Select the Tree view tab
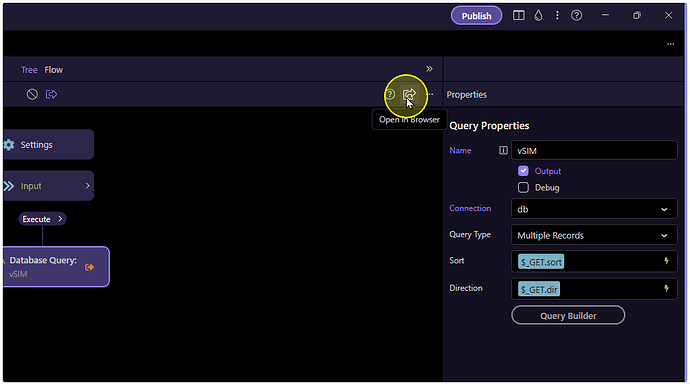690x384 pixels. (x=29, y=70)
